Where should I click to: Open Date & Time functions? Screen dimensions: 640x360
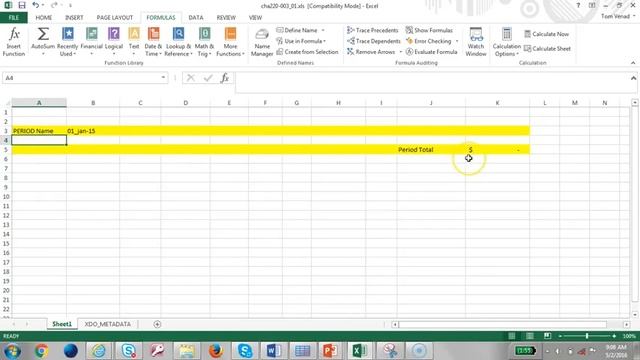[153, 41]
